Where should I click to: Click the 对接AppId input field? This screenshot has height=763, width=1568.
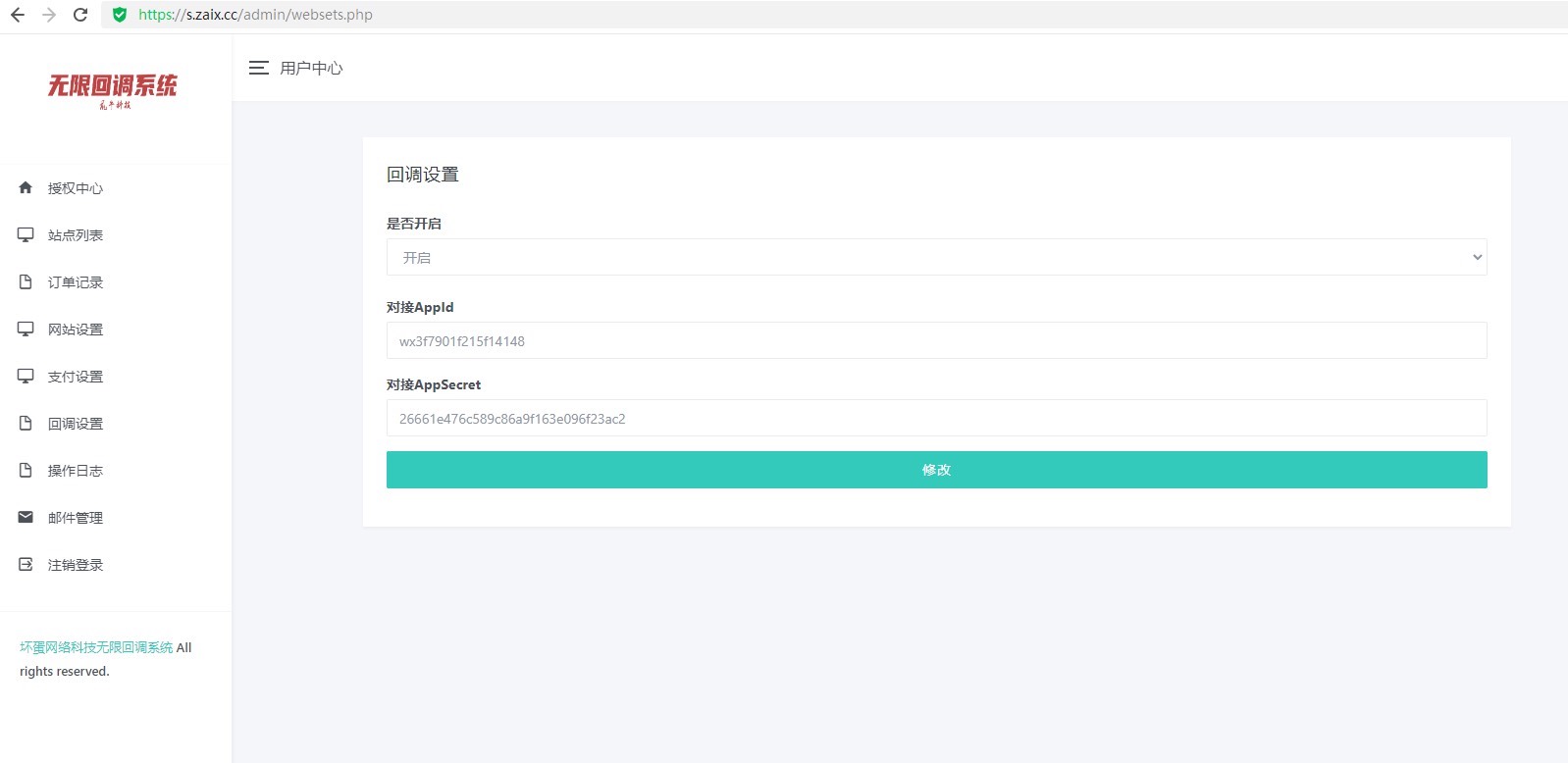(936, 340)
